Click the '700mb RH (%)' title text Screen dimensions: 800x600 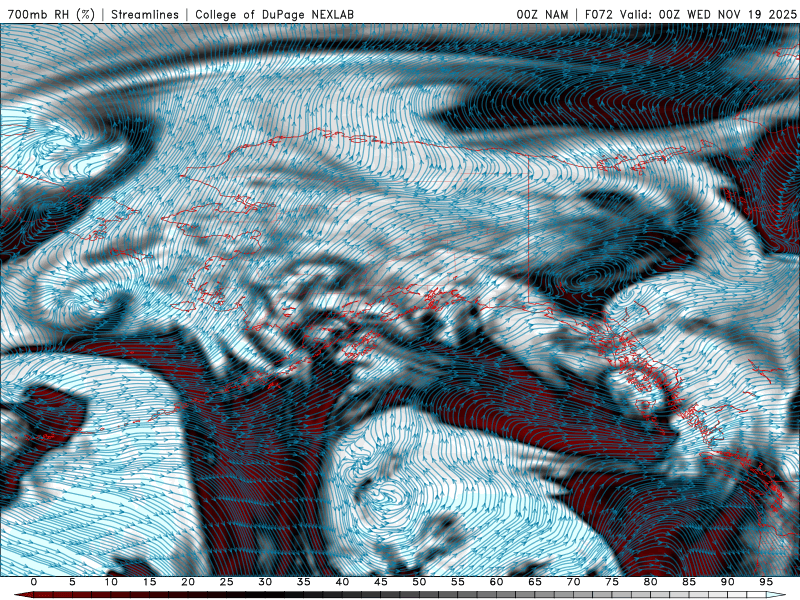[x=51, y=14]
